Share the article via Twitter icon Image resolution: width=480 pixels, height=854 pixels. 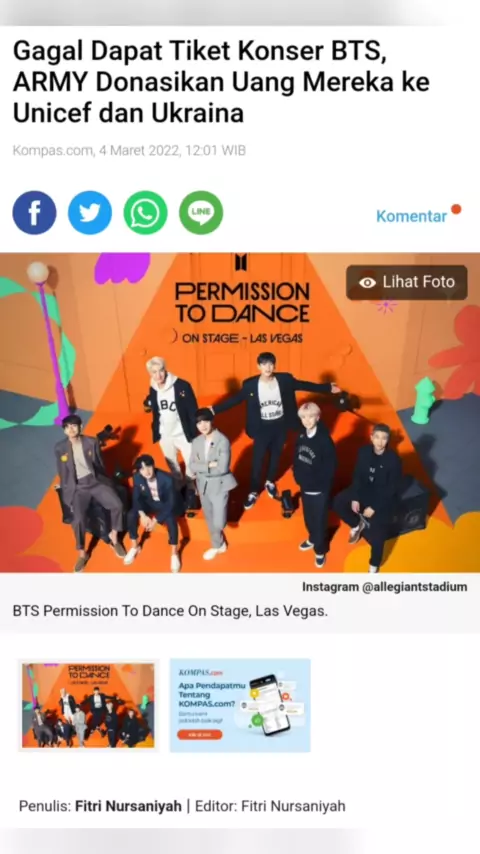click(90, 212)
